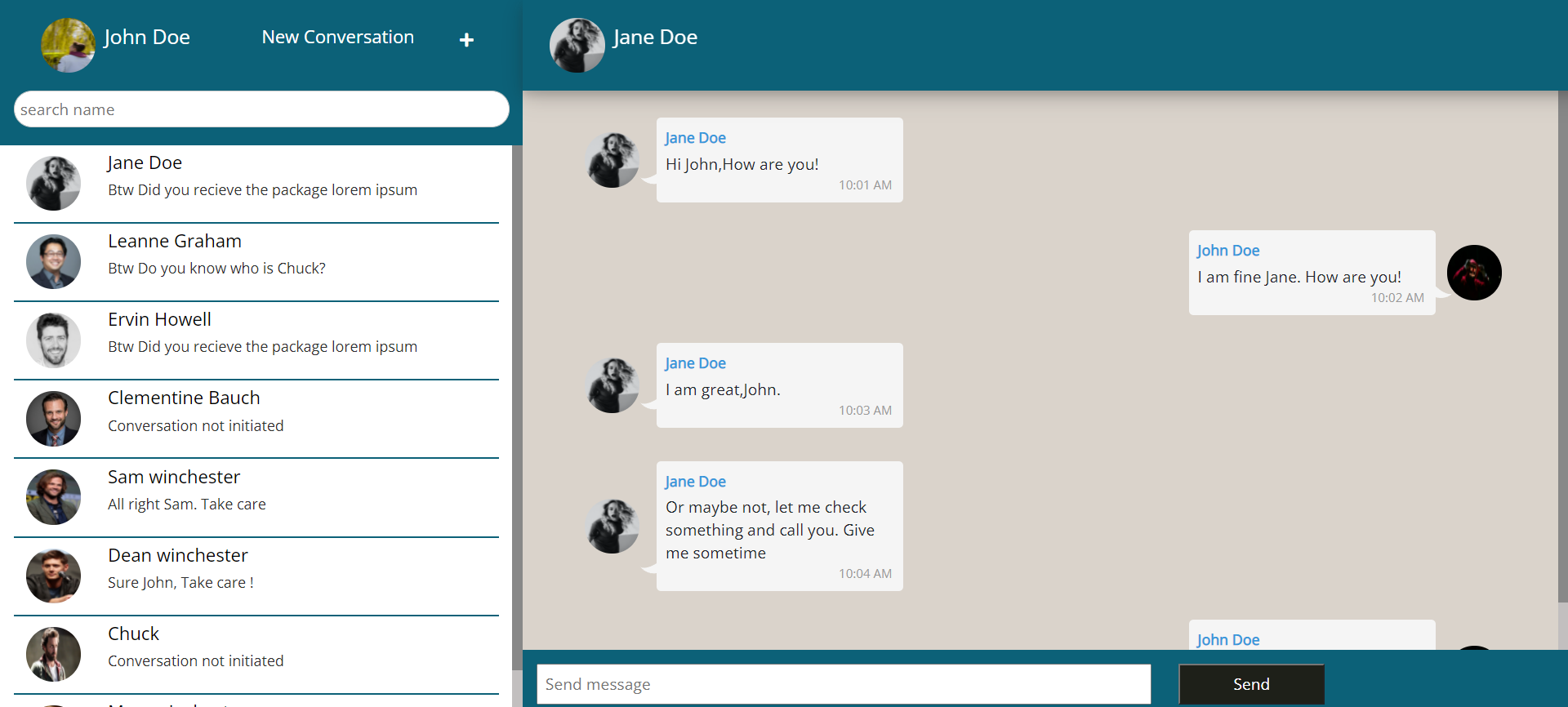Click the 10:04 AM timestamp
Viewport: 1568px width, 707px height.
(x=865, y=574)
